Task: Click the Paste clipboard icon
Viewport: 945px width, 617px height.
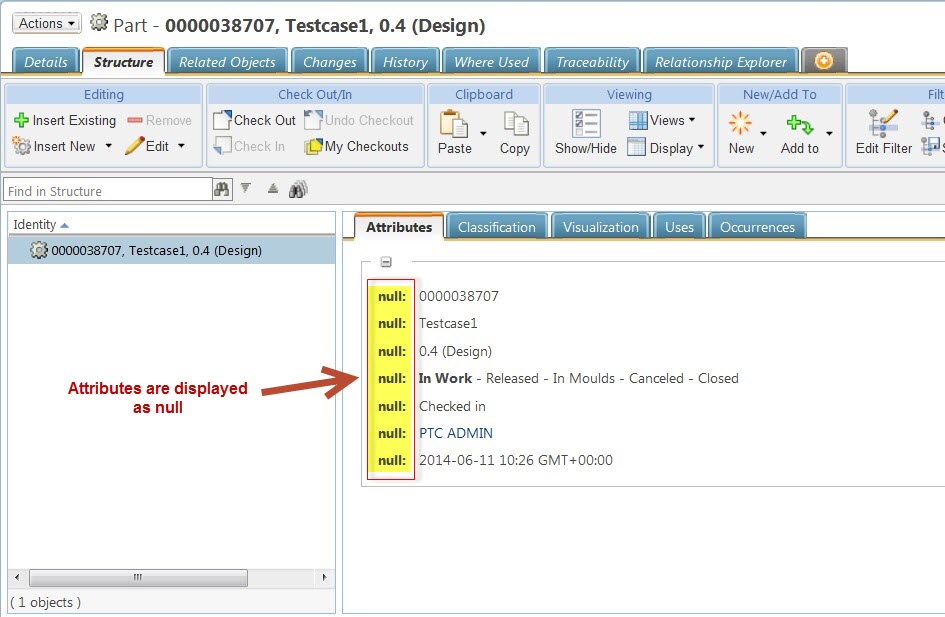Action: pyautogui.click(x=454, y=124)
